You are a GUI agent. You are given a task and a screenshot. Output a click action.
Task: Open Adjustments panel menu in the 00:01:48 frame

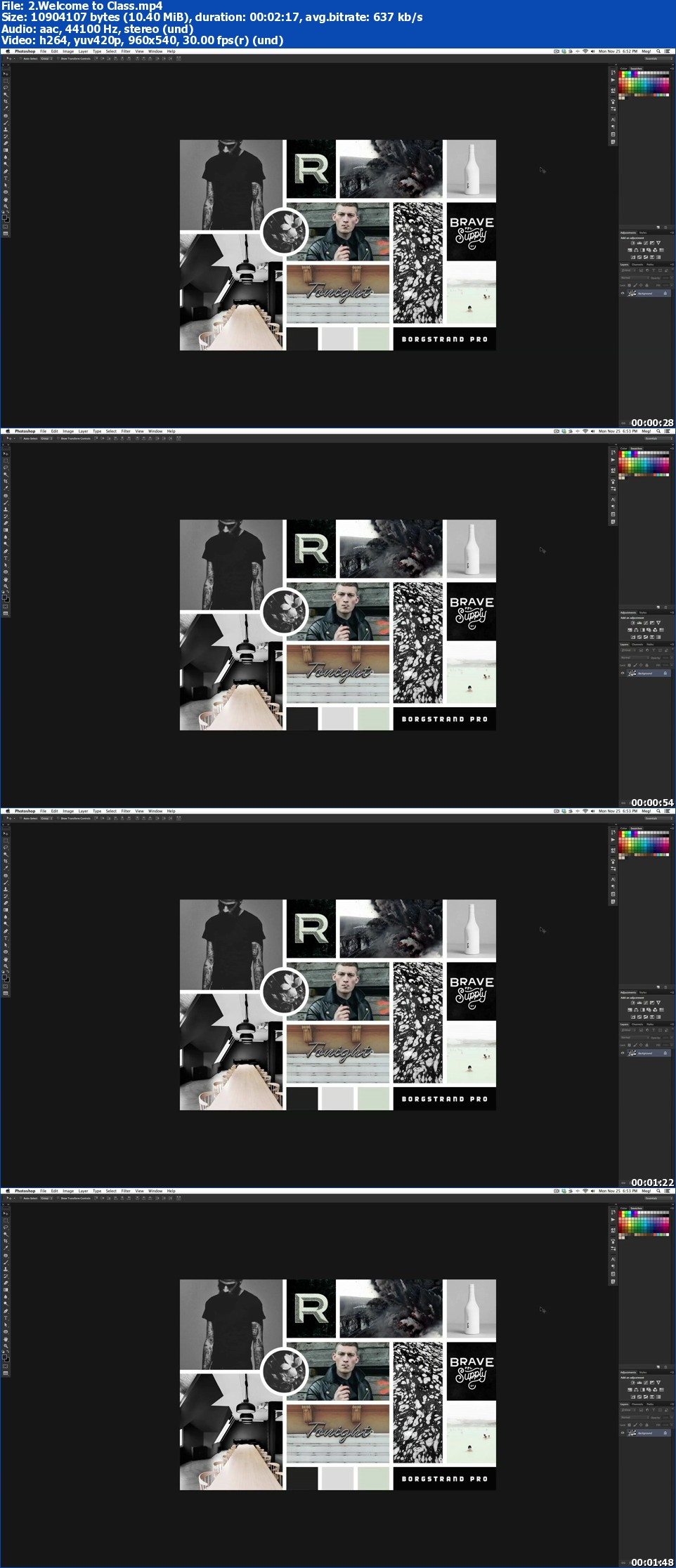(672, 1373)
